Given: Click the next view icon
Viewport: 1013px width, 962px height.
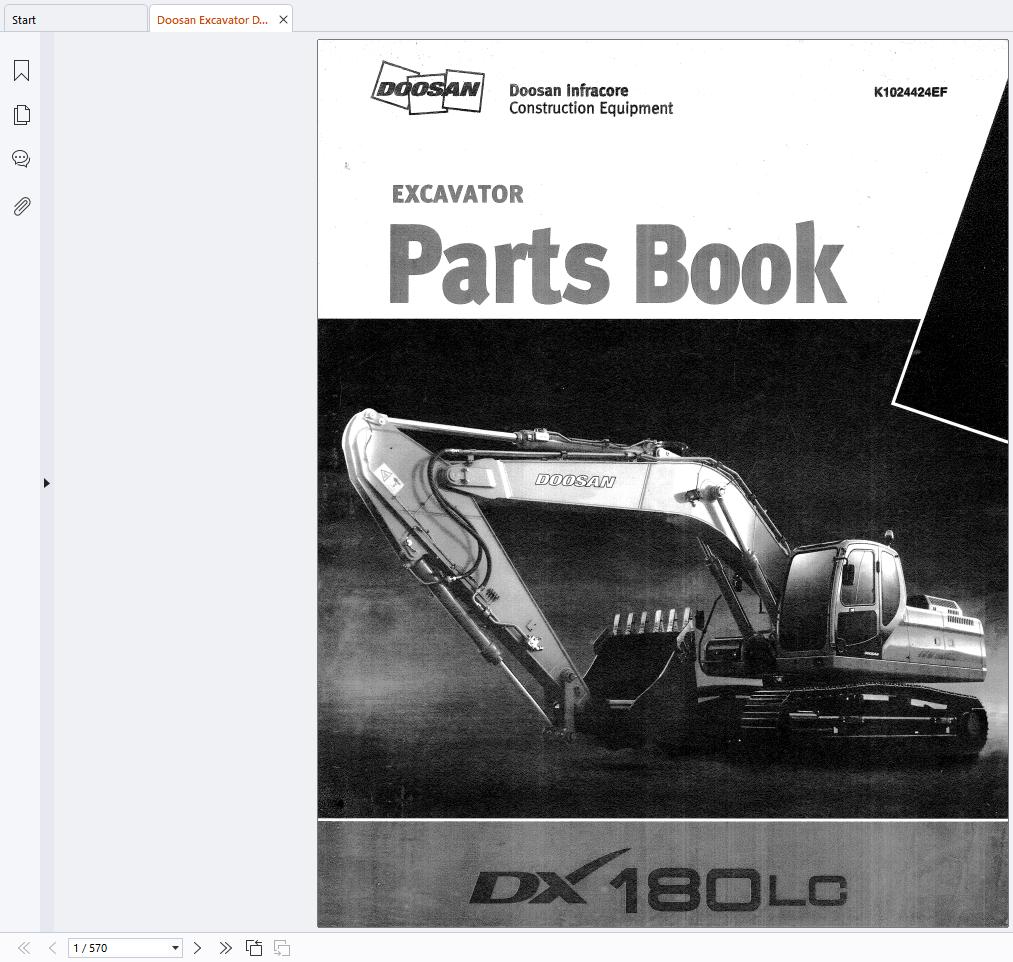Looking at the screenshot, I should [x=282, y=948].
